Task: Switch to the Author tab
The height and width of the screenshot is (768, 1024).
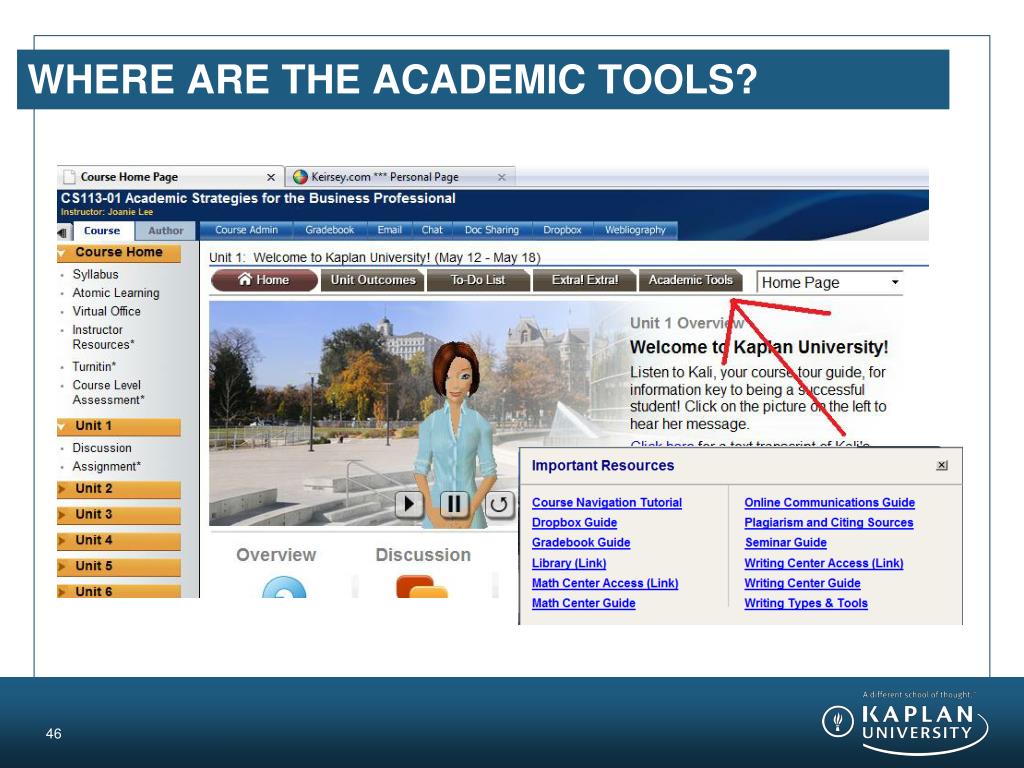Action: (x=165, y=231)
